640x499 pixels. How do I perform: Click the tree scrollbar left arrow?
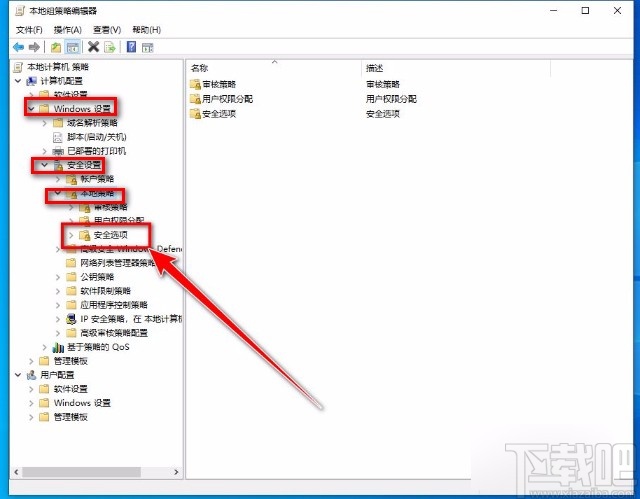16,472
